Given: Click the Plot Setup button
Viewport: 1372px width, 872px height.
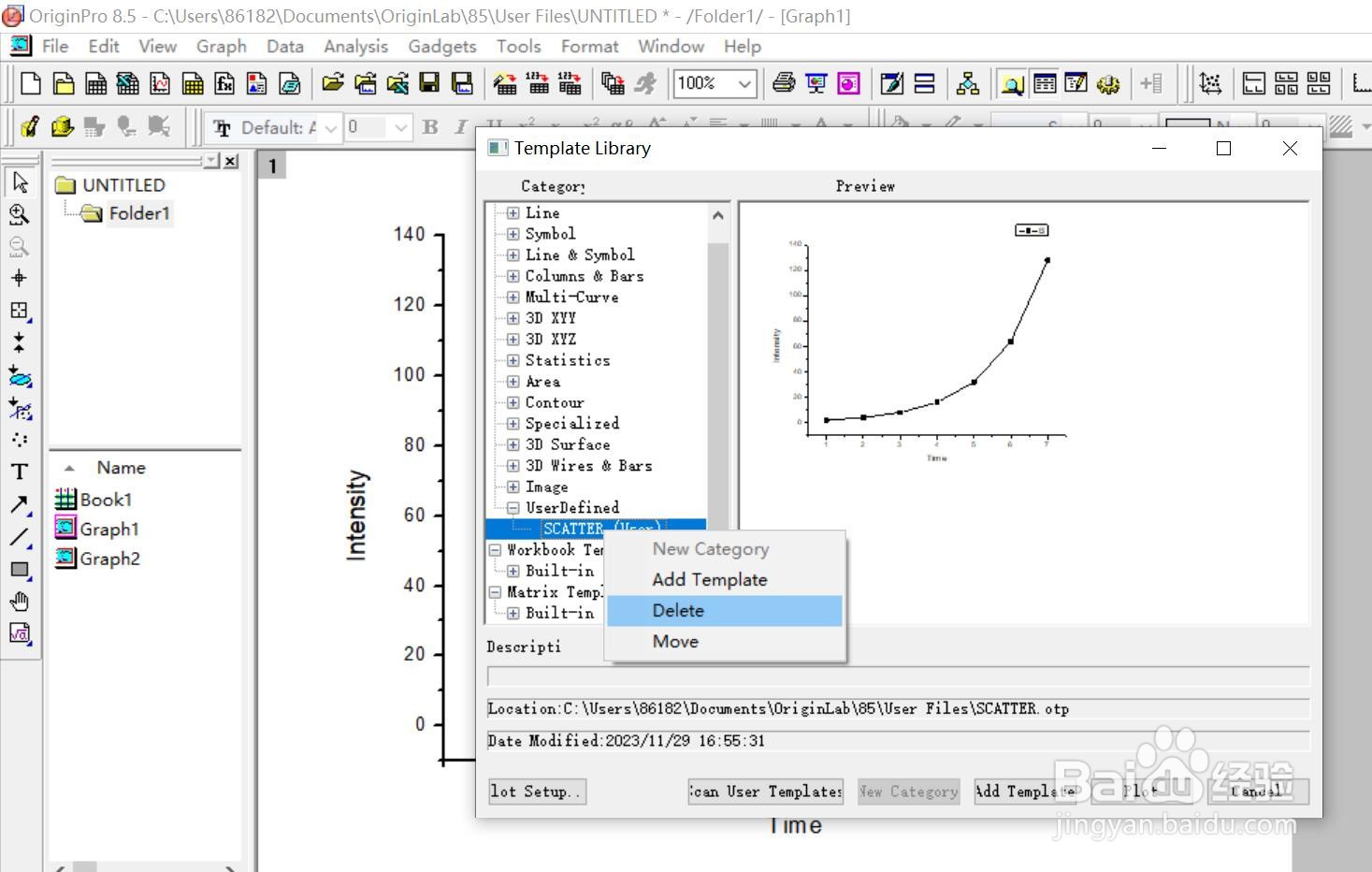Looking at the screenshot, I should tap(537, 792).
